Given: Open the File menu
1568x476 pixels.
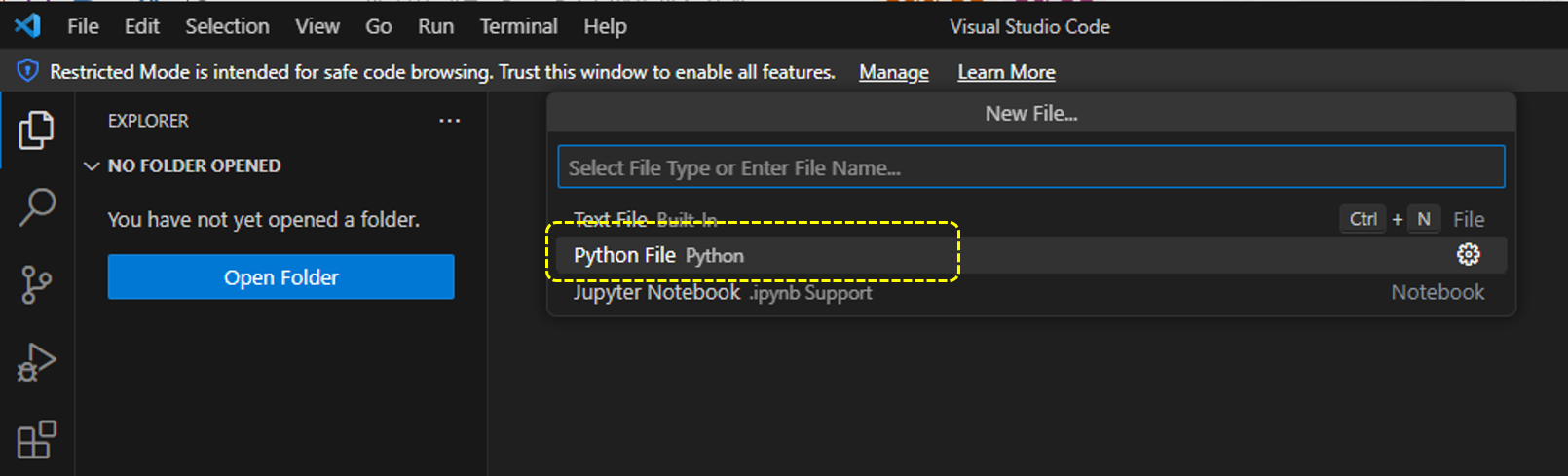Looking at the screenshot, I should point(83,26).
